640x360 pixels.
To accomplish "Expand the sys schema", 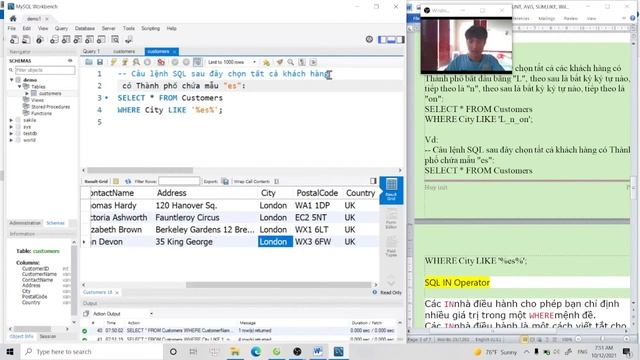I will click(x=11, y=127).
